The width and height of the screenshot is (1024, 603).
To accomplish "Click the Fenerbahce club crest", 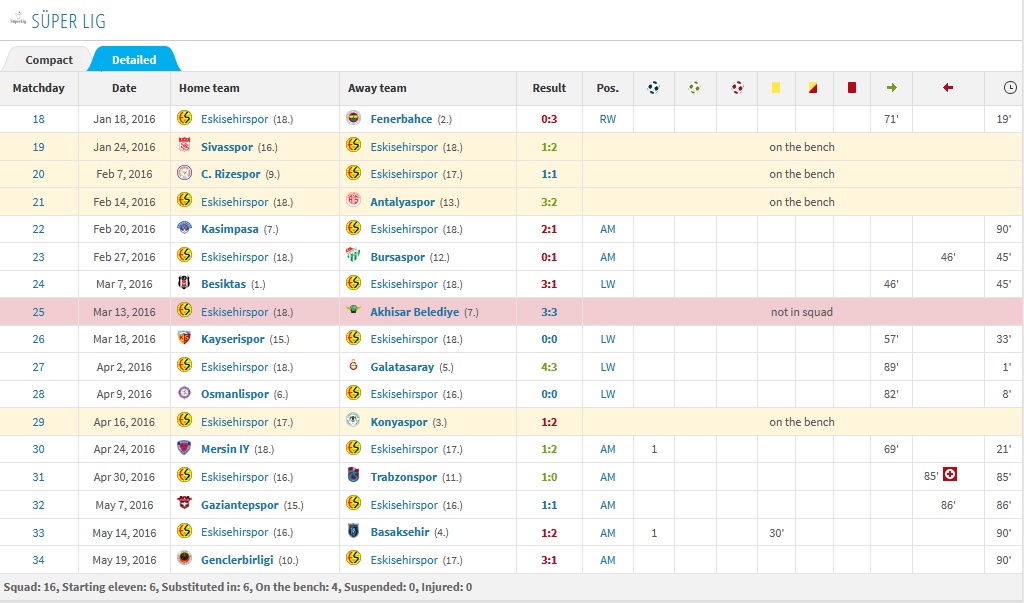I will [x=353, y=118].
